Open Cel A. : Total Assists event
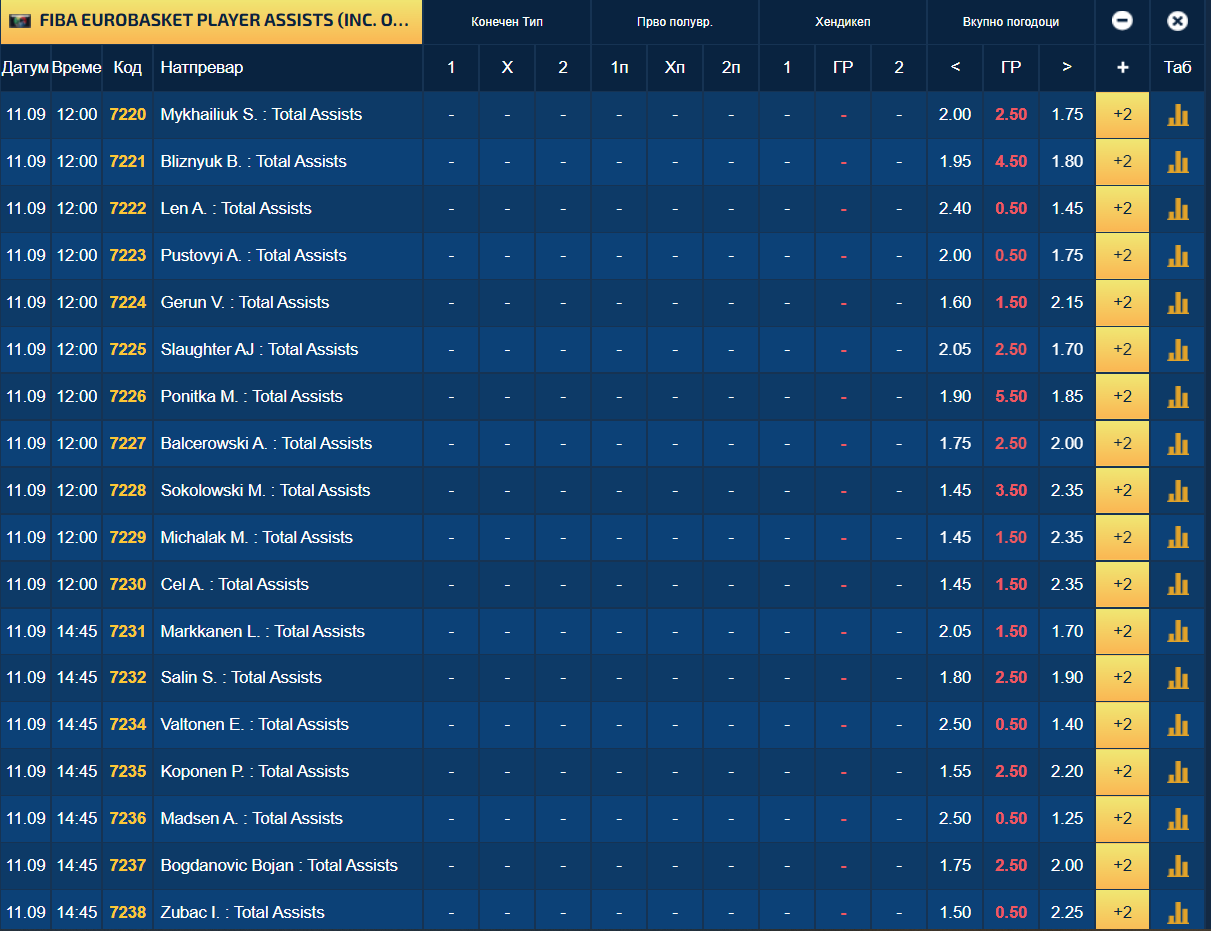Screen dimensions: 1211x931 [x=235, y=585]
